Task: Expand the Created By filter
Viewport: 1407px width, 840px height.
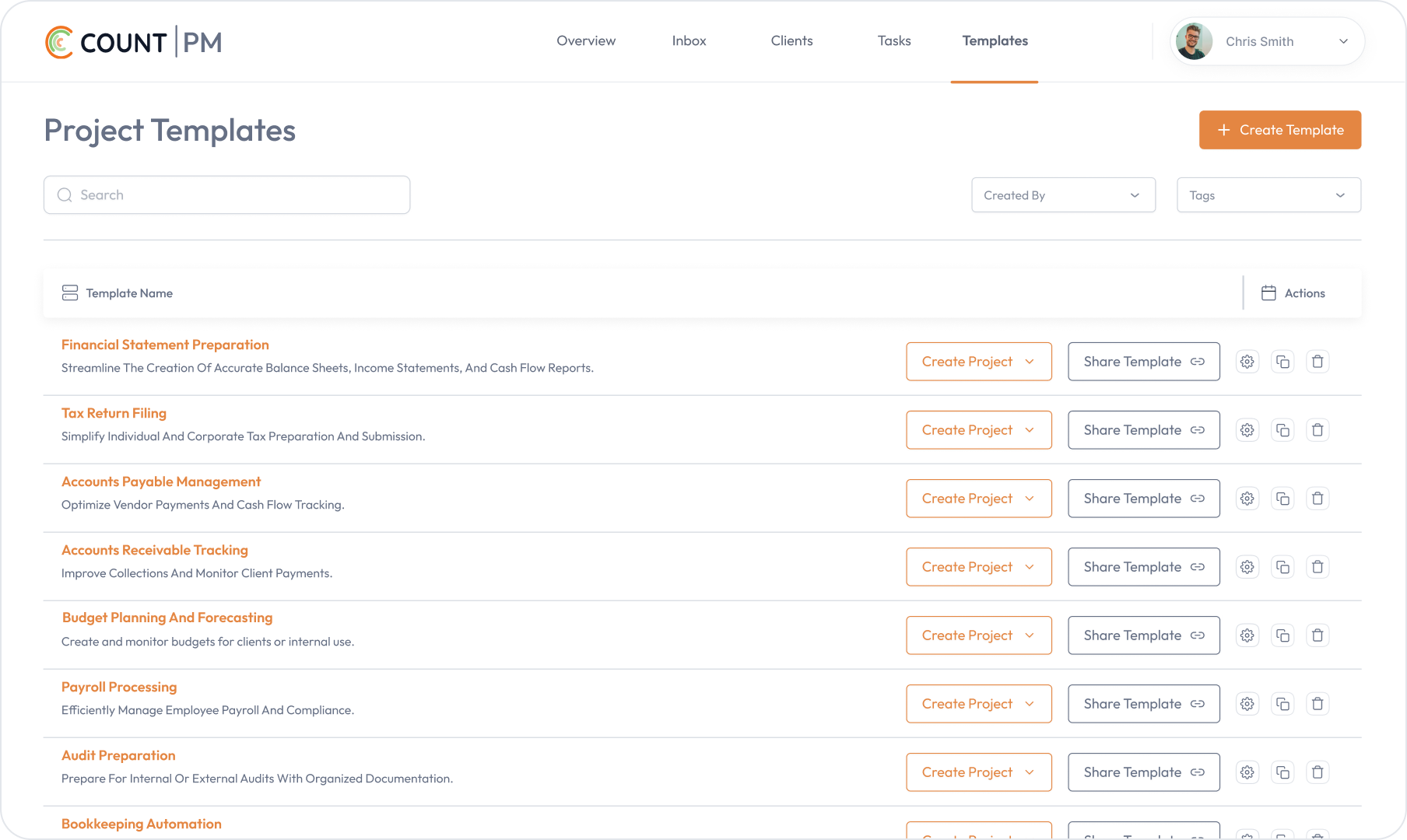Action: [x=1063, y=194]
